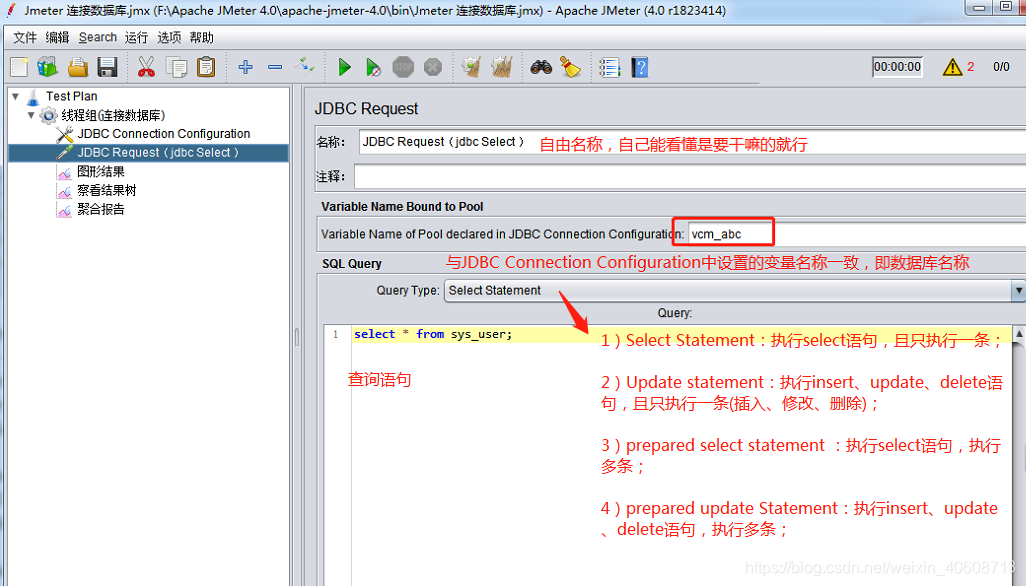Click the 0/0 active threads counter
The height and width of the screenshot is (586, 1026).
tap(1001, 67)
